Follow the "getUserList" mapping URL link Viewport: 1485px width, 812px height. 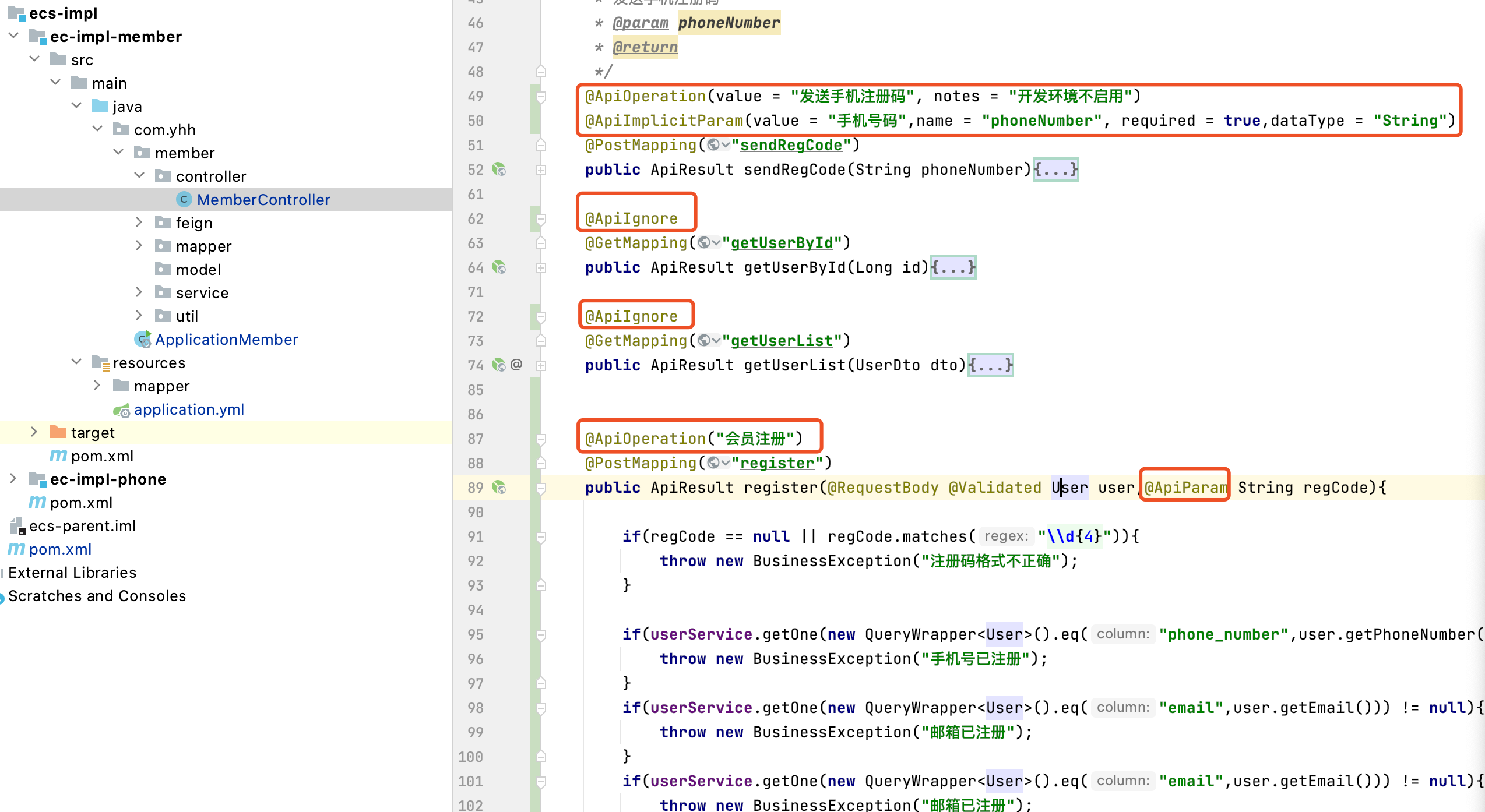pyautogui.click(x=782, y=341)
